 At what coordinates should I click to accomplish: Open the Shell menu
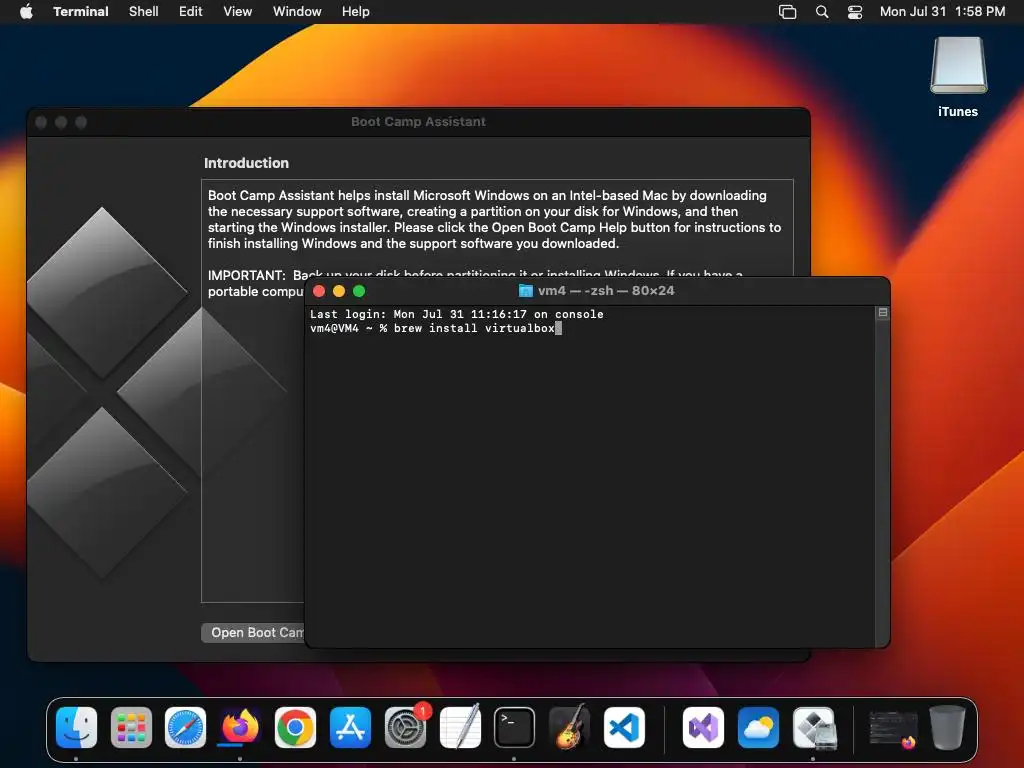tap(144, 12)
